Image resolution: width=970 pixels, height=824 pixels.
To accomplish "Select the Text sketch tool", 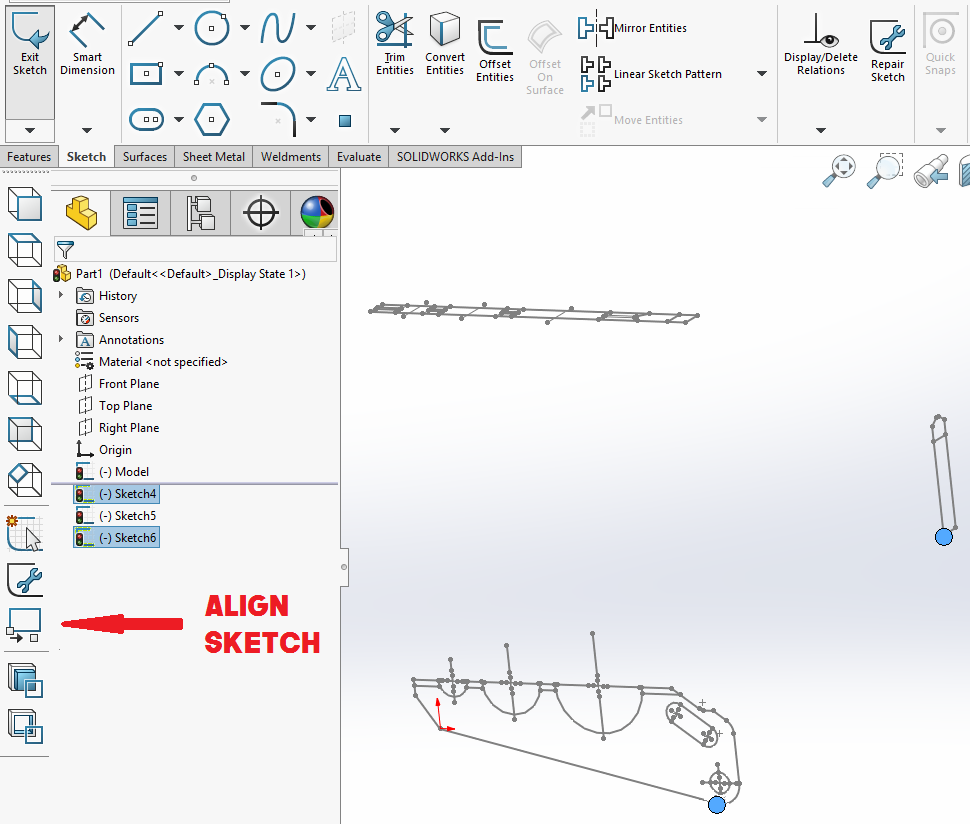I will pos(344,74).
